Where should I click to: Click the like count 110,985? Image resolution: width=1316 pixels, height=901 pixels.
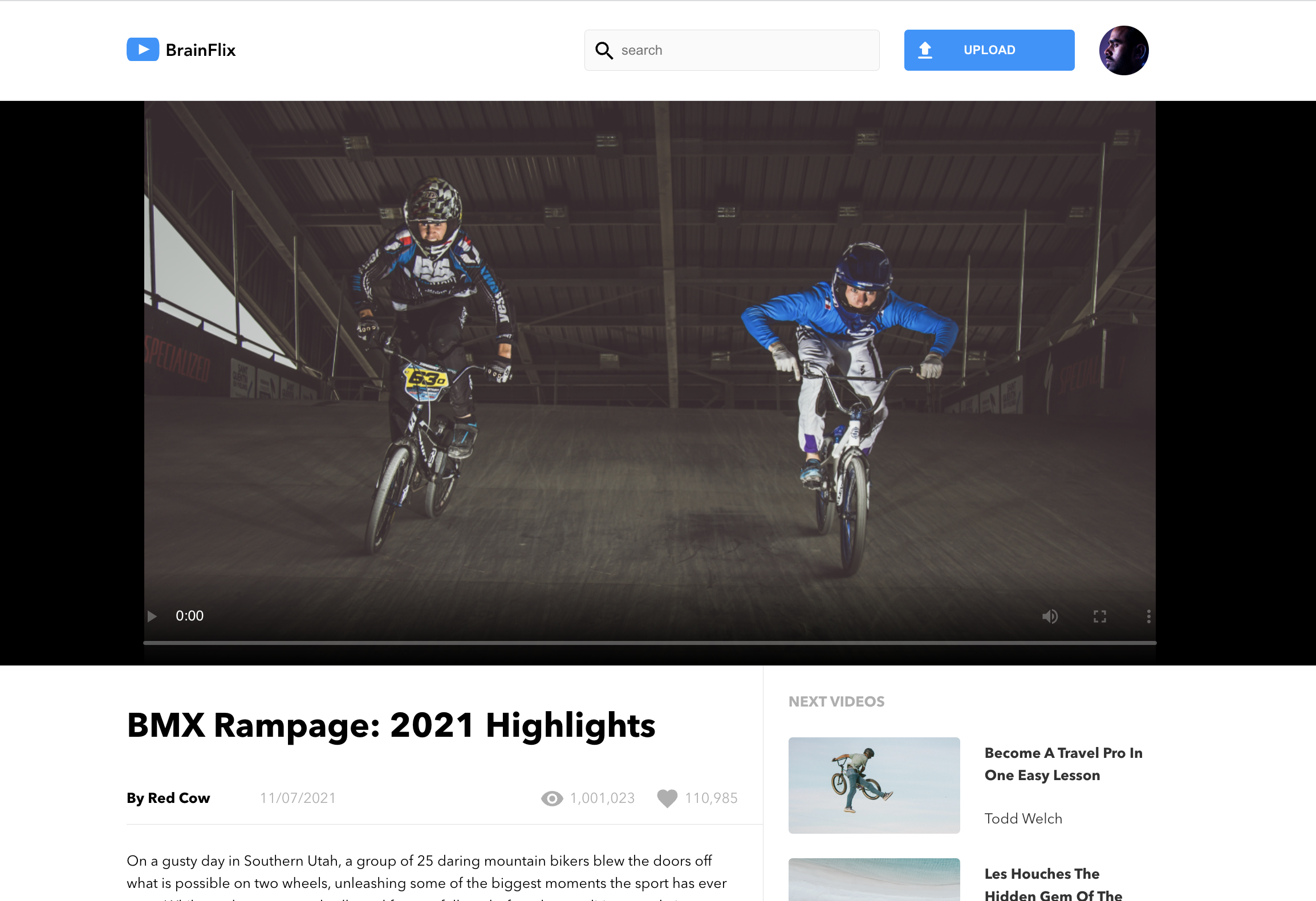(711, 798)
